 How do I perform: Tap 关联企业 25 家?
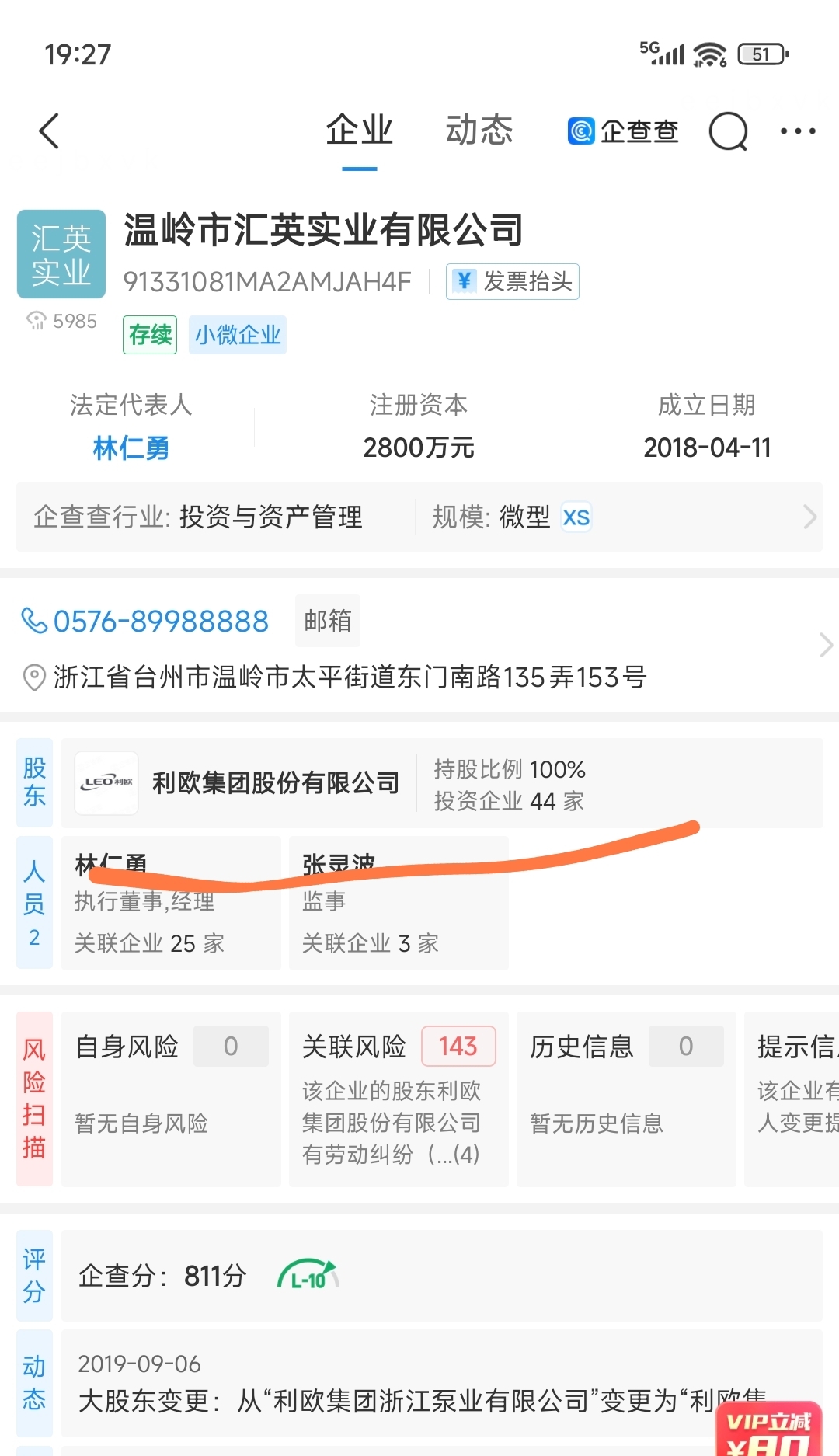point(149,943)
